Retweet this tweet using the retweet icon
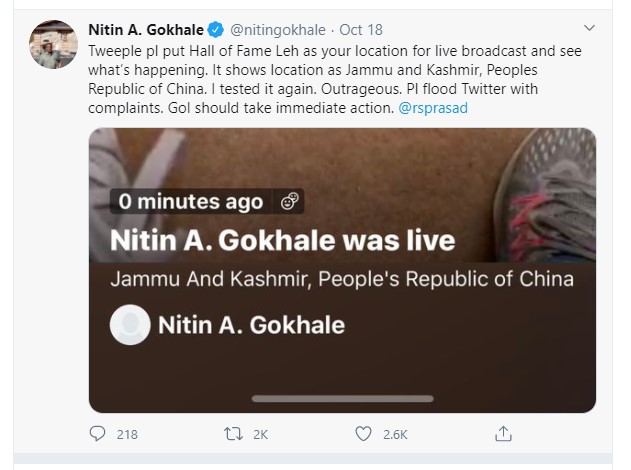This screenshot has width=631, height=470. pos(233,434)
